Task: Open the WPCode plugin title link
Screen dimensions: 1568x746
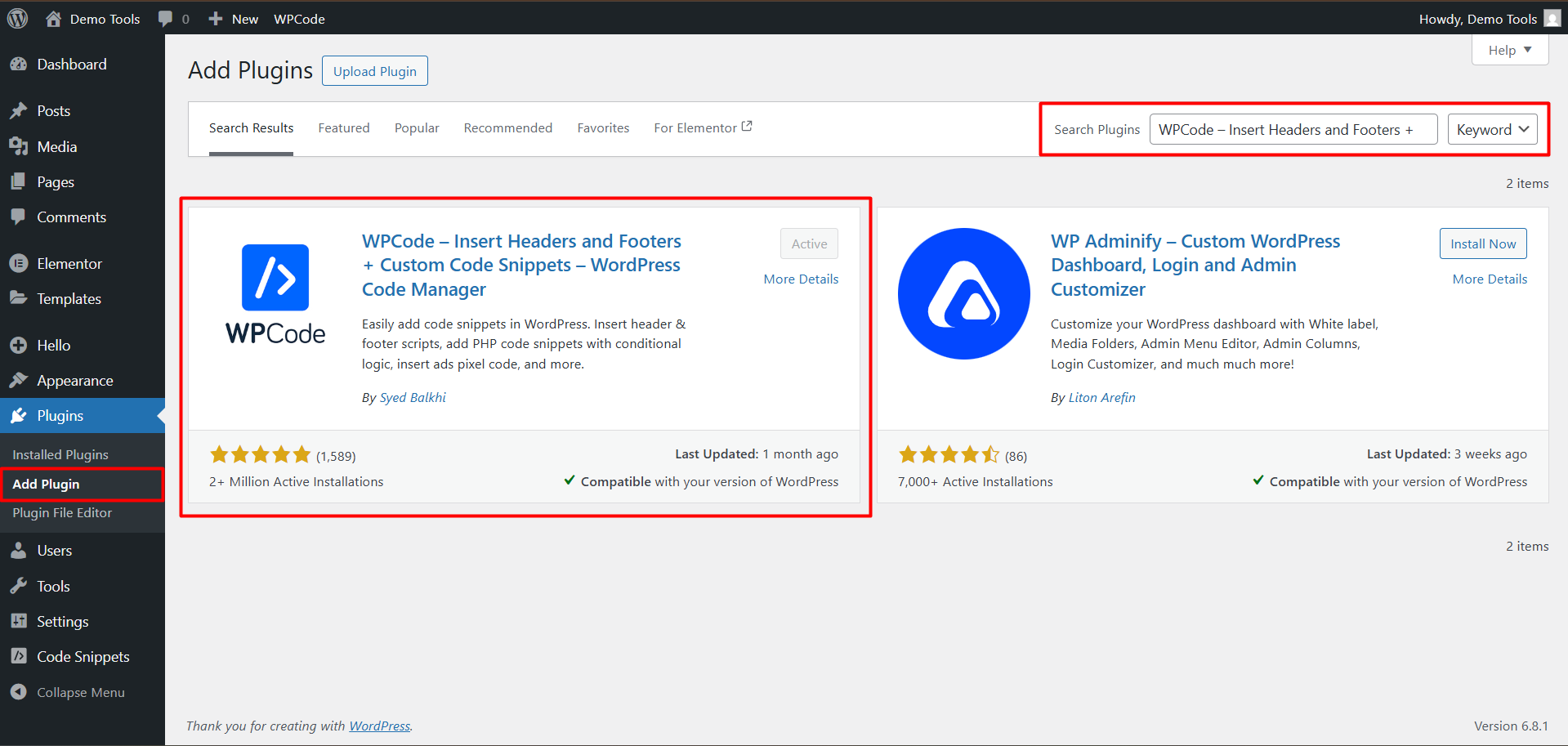Action: point(521,265)
